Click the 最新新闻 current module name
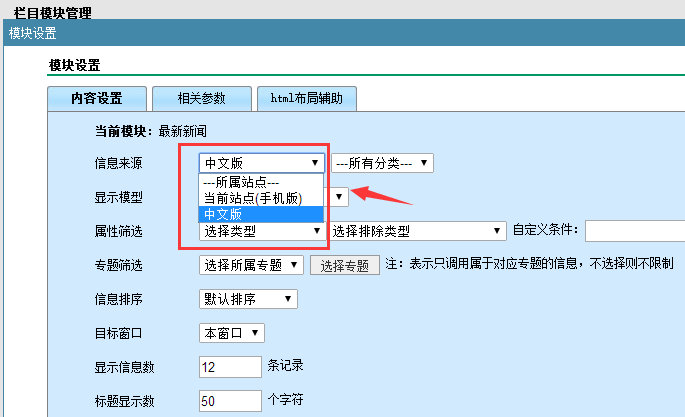685x417 pixels. 183,131
